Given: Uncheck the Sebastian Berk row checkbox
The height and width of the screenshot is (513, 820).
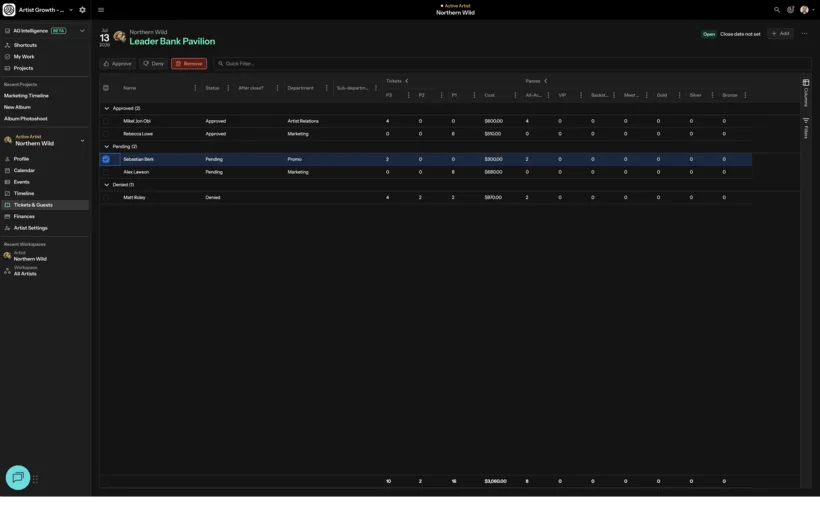Looking at the screenshot, I should [x=106, y=159].
